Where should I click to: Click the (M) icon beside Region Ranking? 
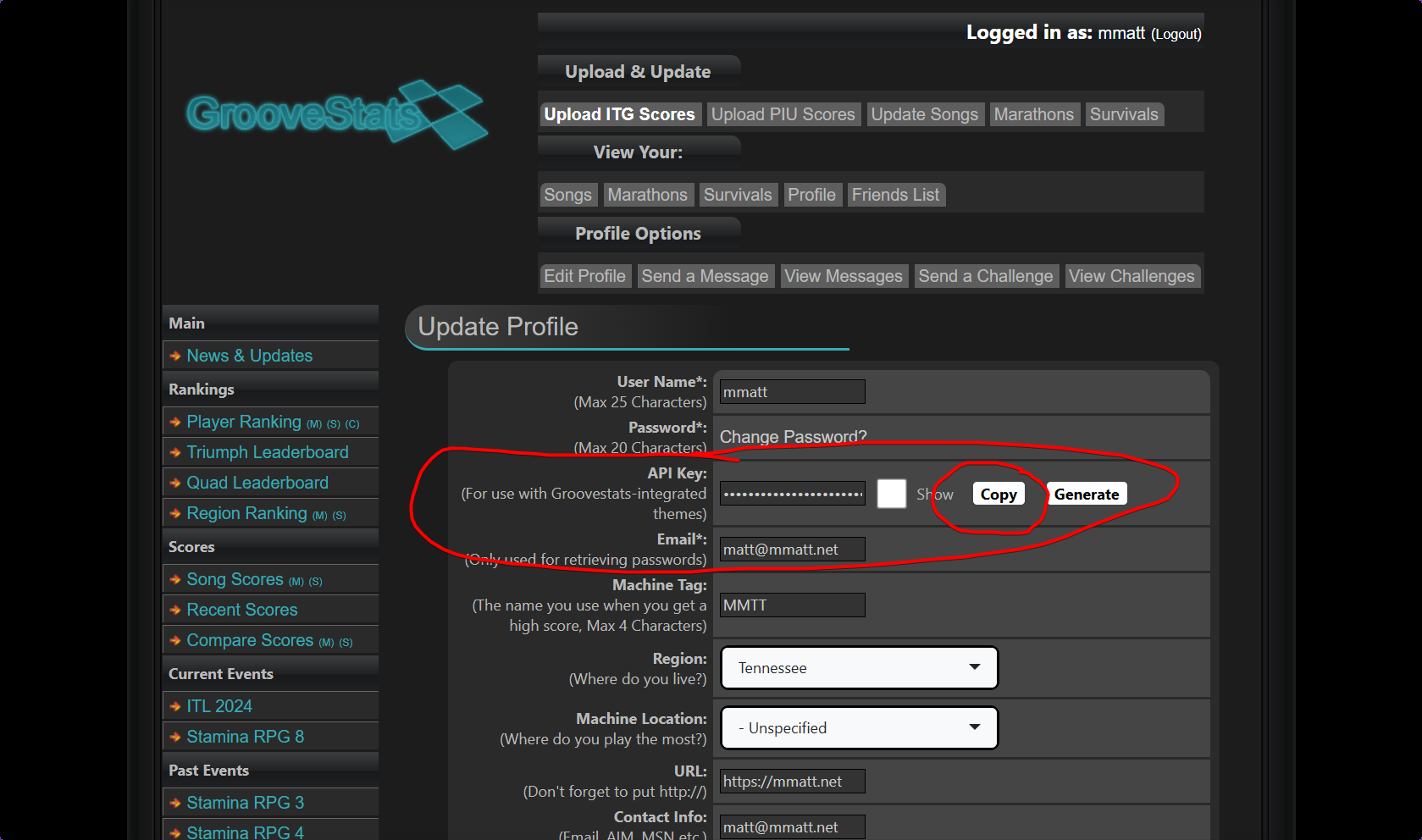pyautogui.click(x=319, y=516)
